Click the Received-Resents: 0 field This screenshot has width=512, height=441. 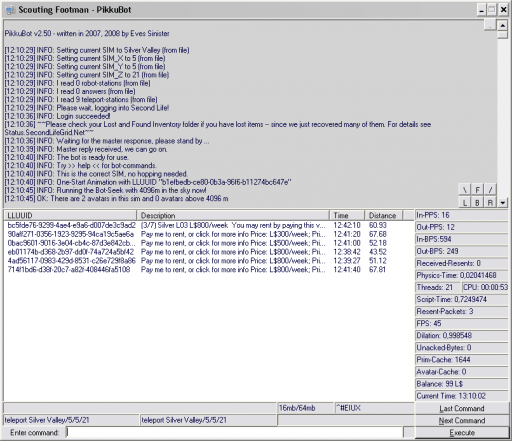(462, 263)
